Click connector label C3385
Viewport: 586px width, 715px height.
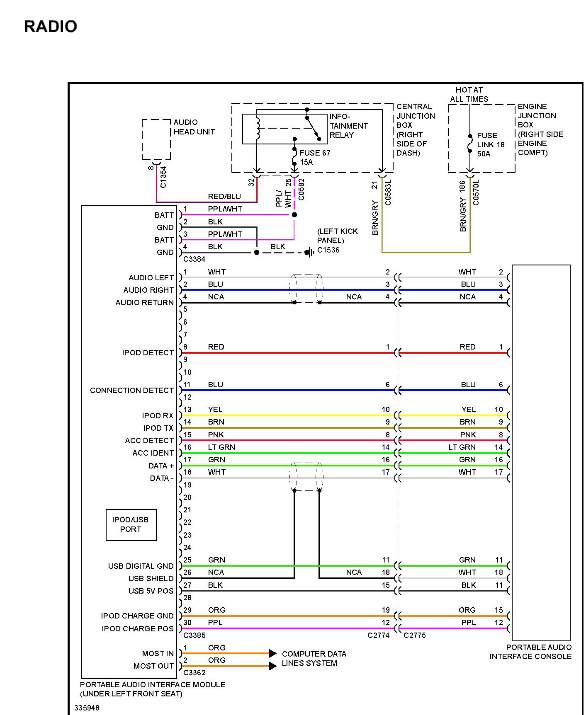point(194,635)
